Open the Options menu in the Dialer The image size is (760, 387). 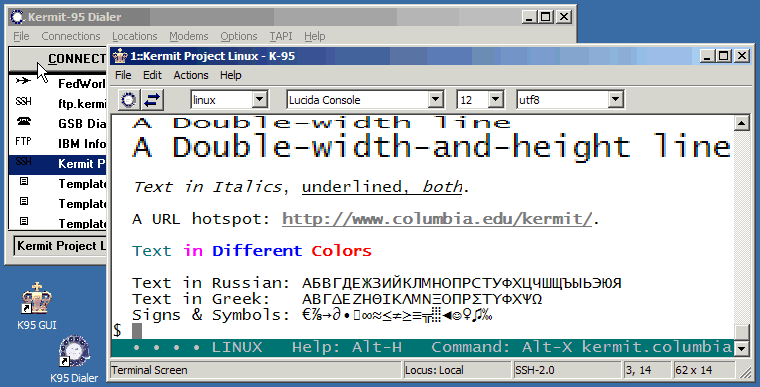tap(239, 36)
